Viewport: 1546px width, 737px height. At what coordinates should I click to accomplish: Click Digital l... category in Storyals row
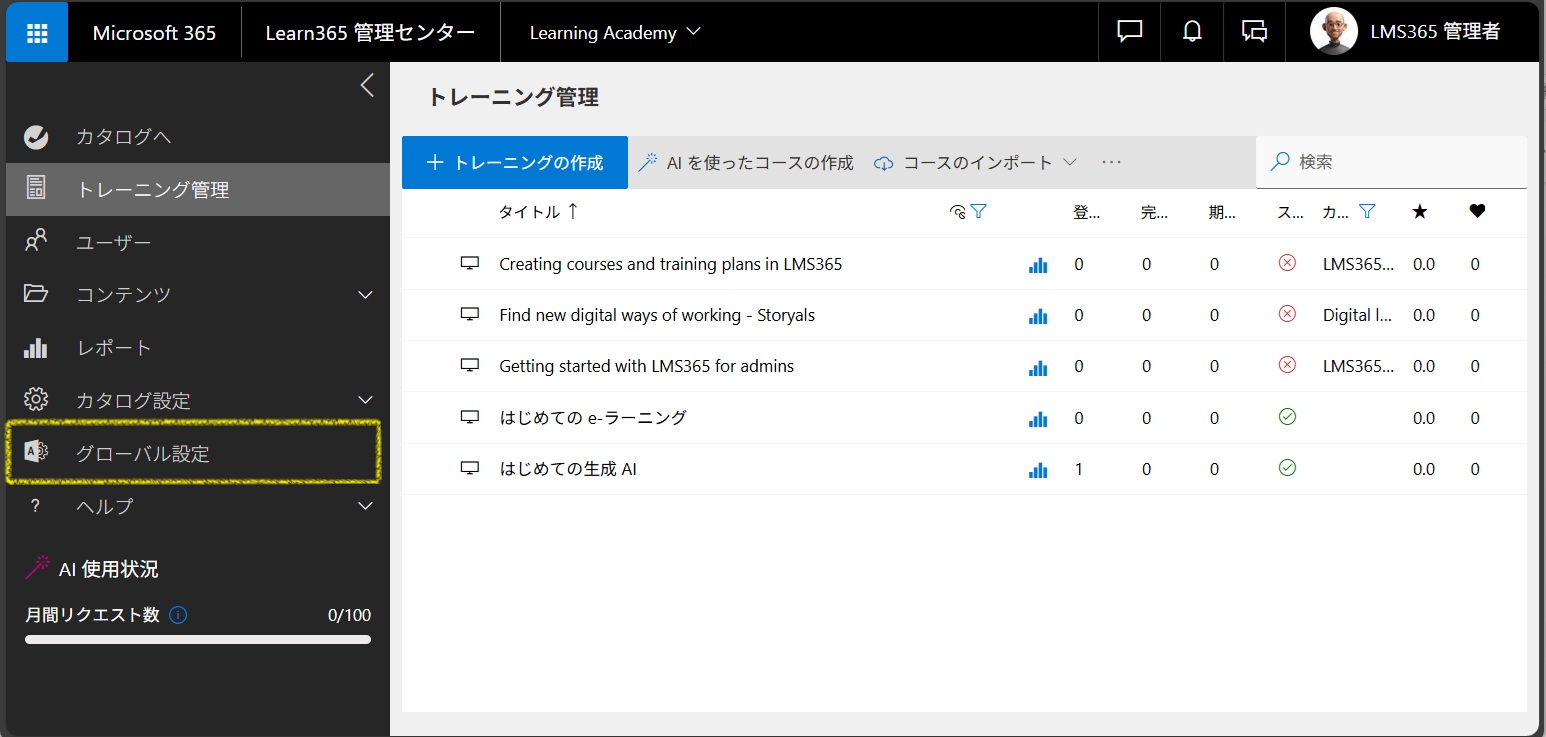(1358, 315)
